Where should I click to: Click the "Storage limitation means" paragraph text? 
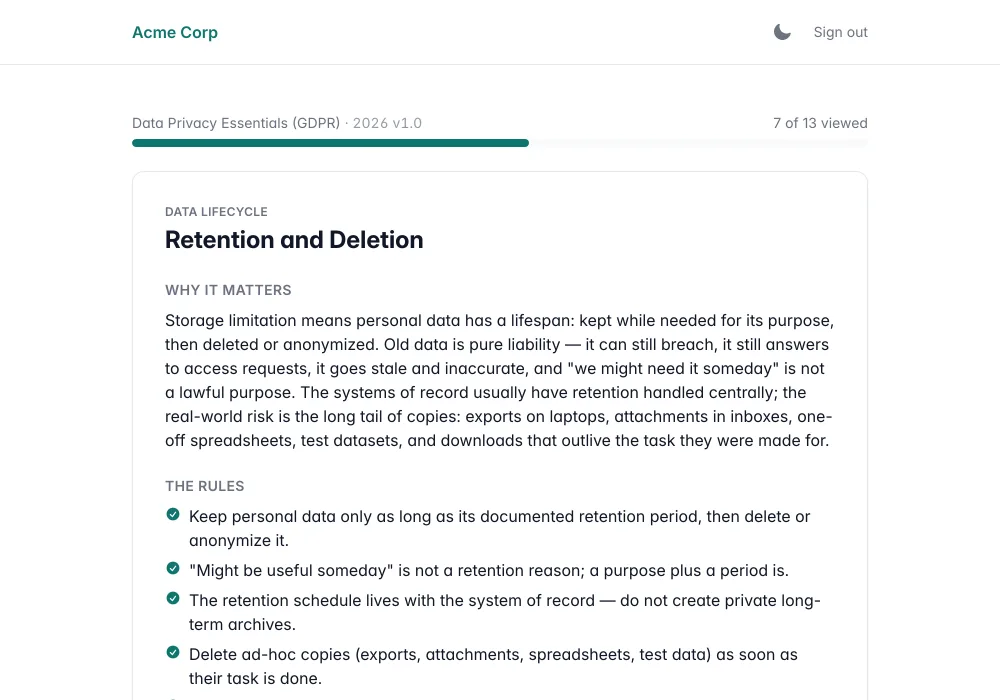[500, 381]
